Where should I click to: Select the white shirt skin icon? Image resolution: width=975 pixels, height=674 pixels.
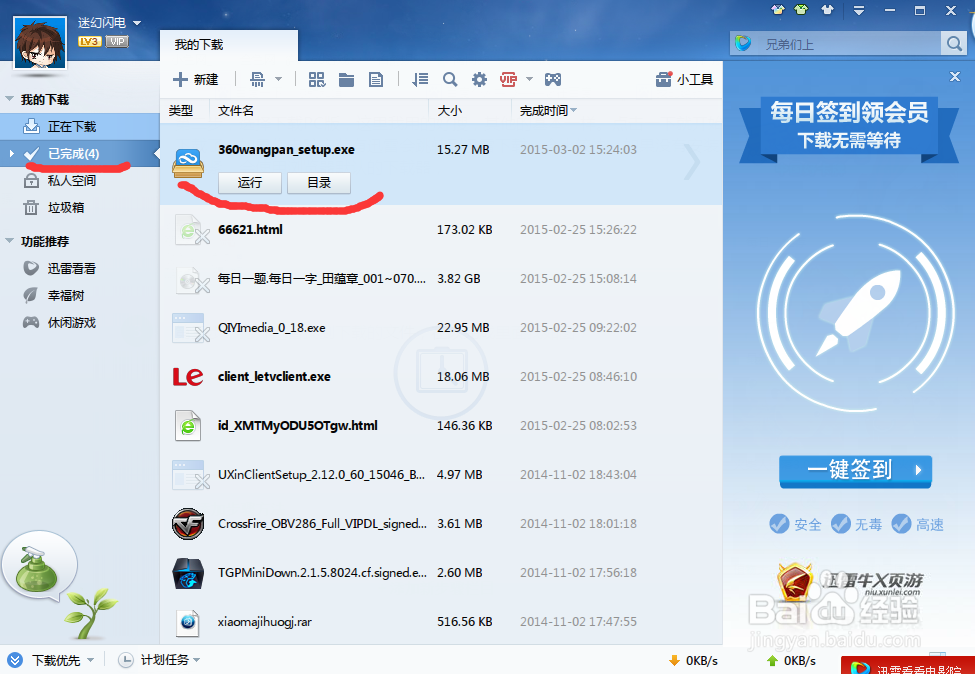827,10
